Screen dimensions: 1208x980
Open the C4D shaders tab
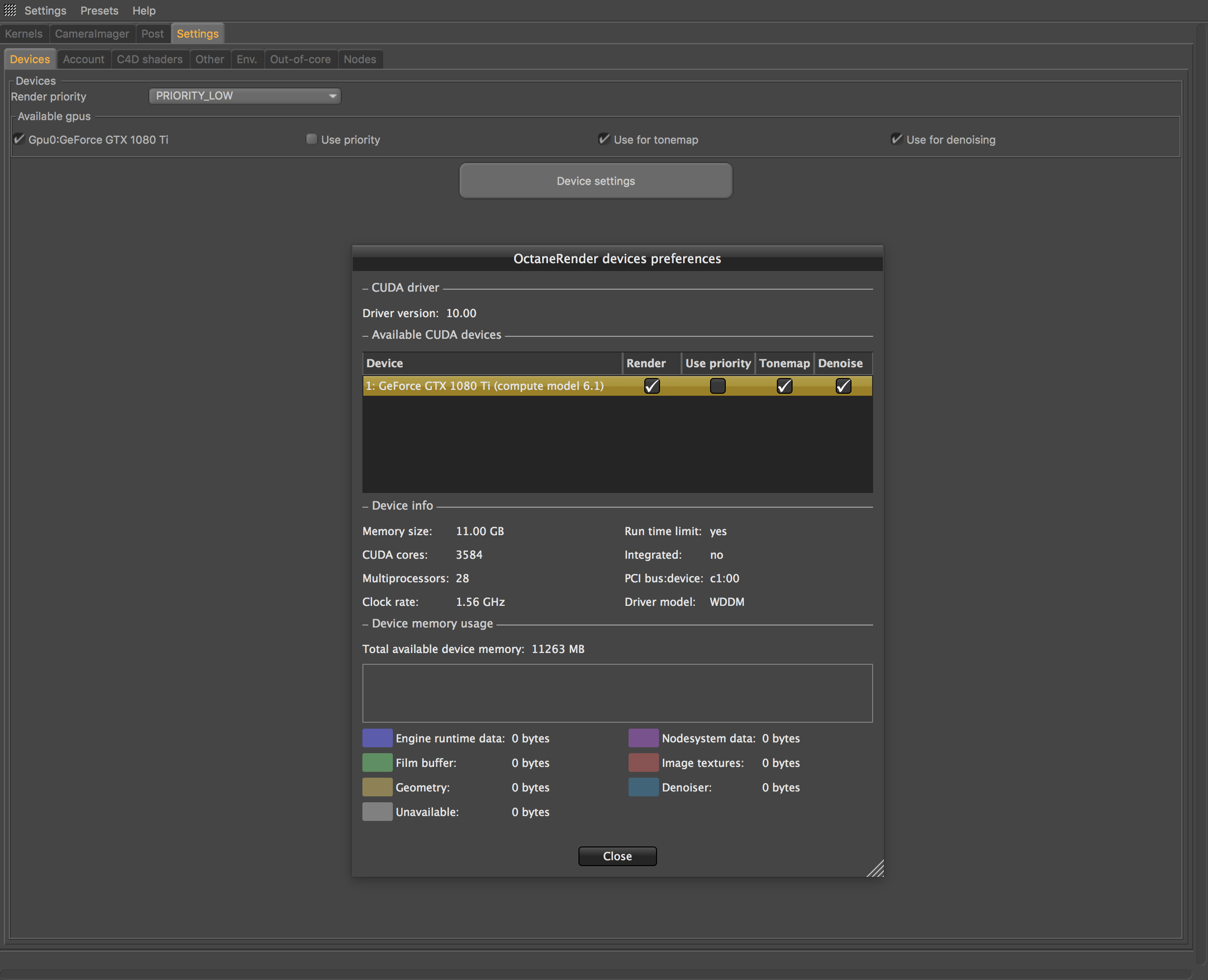(150, 59)
